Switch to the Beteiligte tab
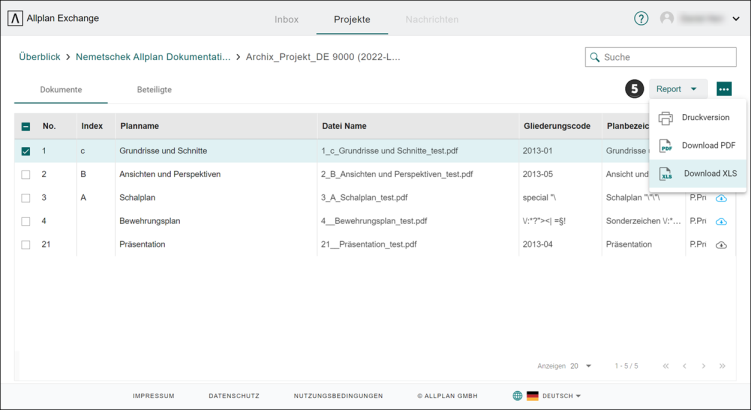The width and height of the screenshot is (751, 410). coord(154,90)
